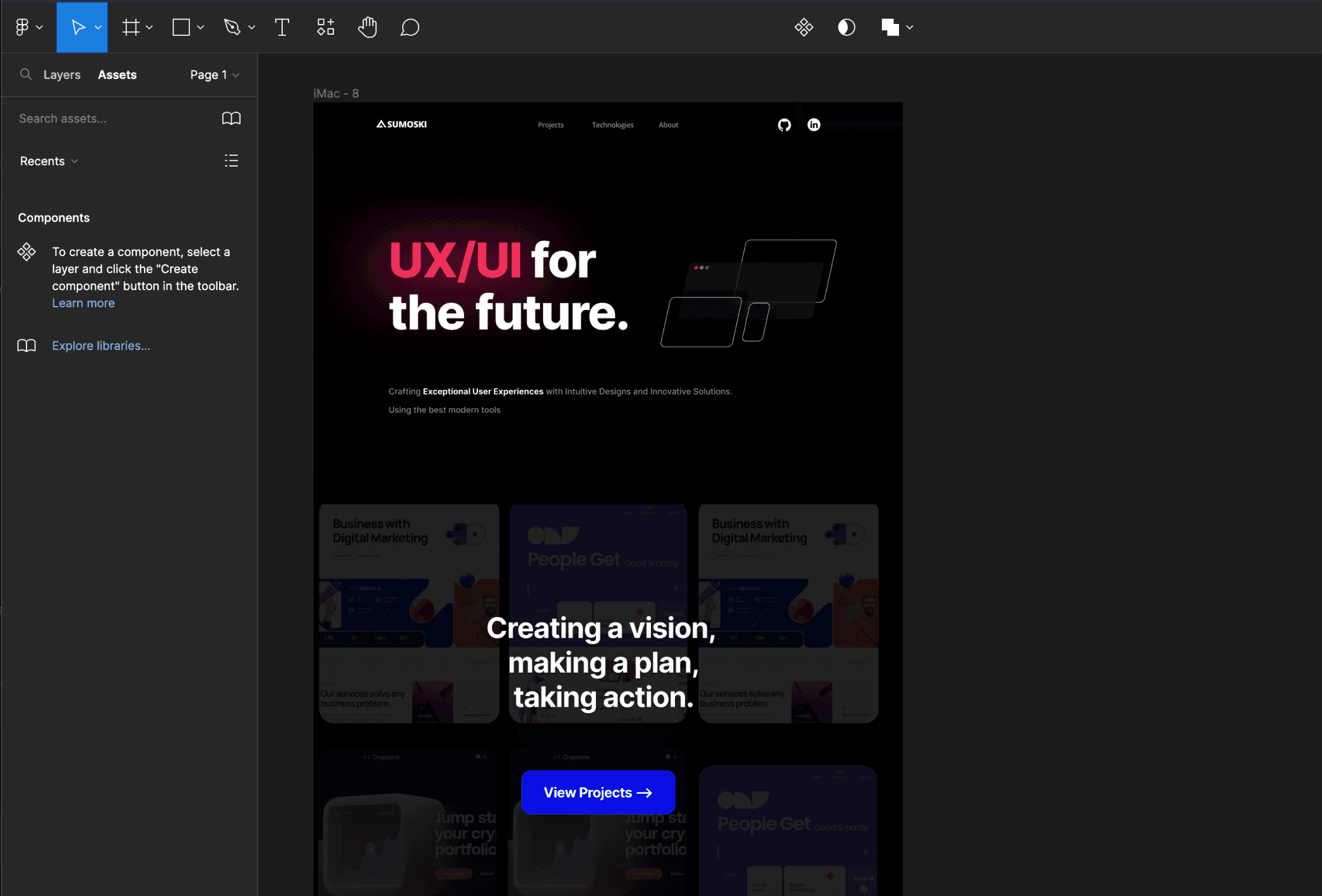Toggle the Recents list view icon

(x=232, y=161)
